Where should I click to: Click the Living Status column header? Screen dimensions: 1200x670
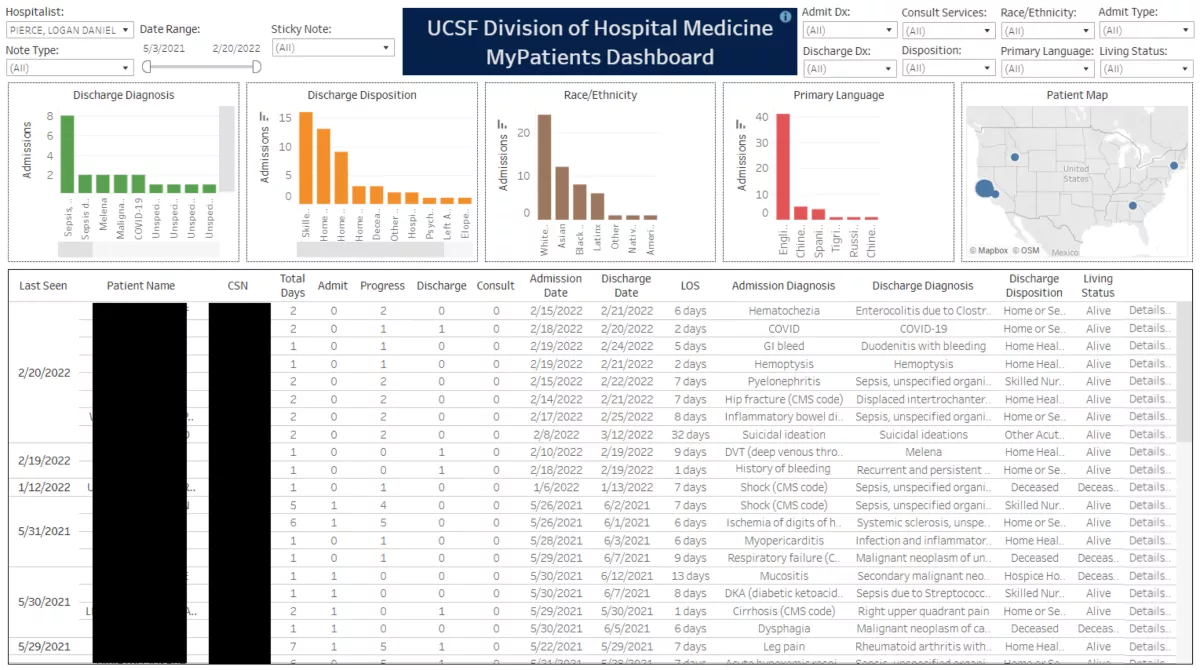click(1098, 286)
